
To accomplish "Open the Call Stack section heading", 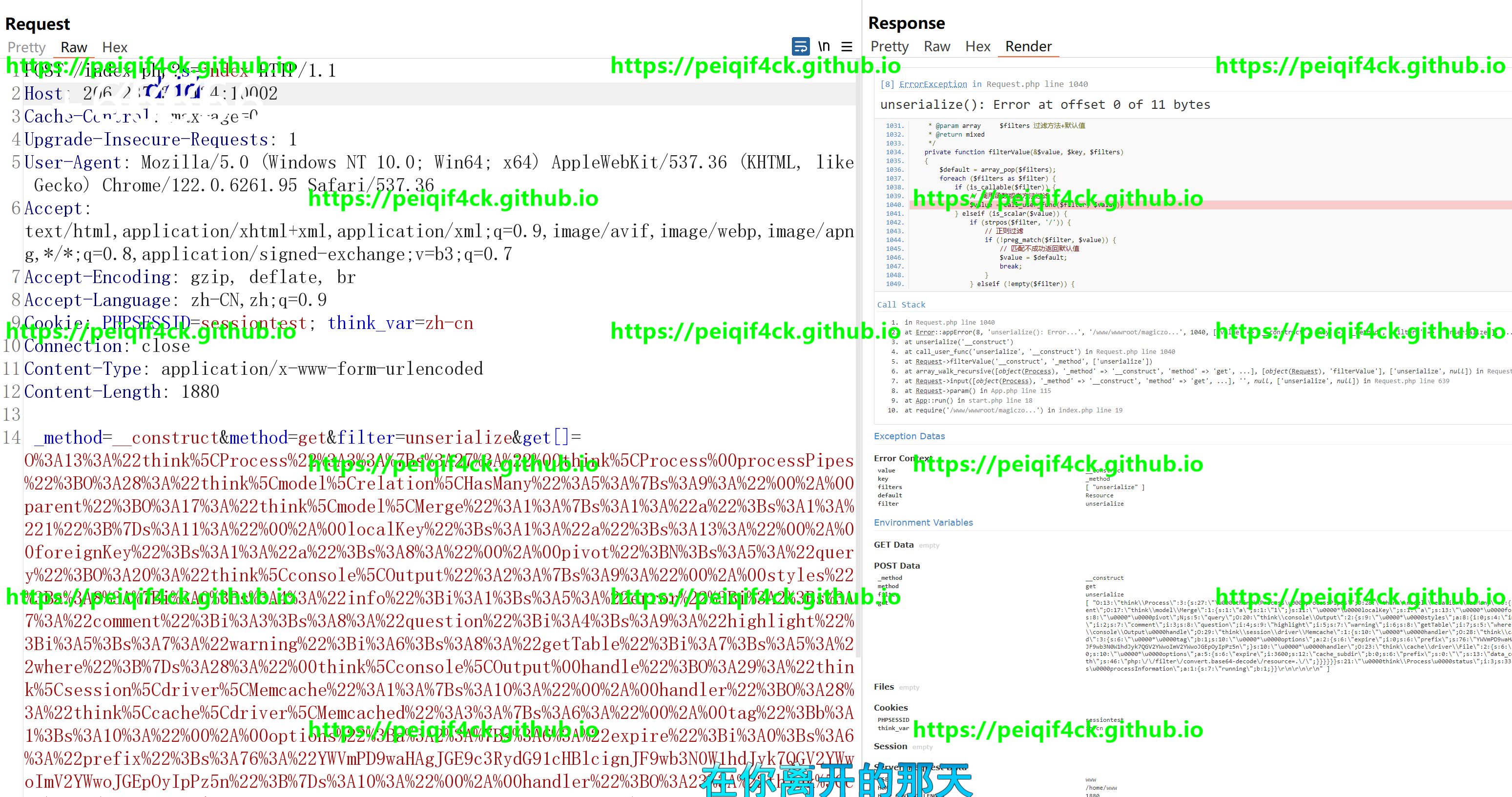I will (901, 305).
